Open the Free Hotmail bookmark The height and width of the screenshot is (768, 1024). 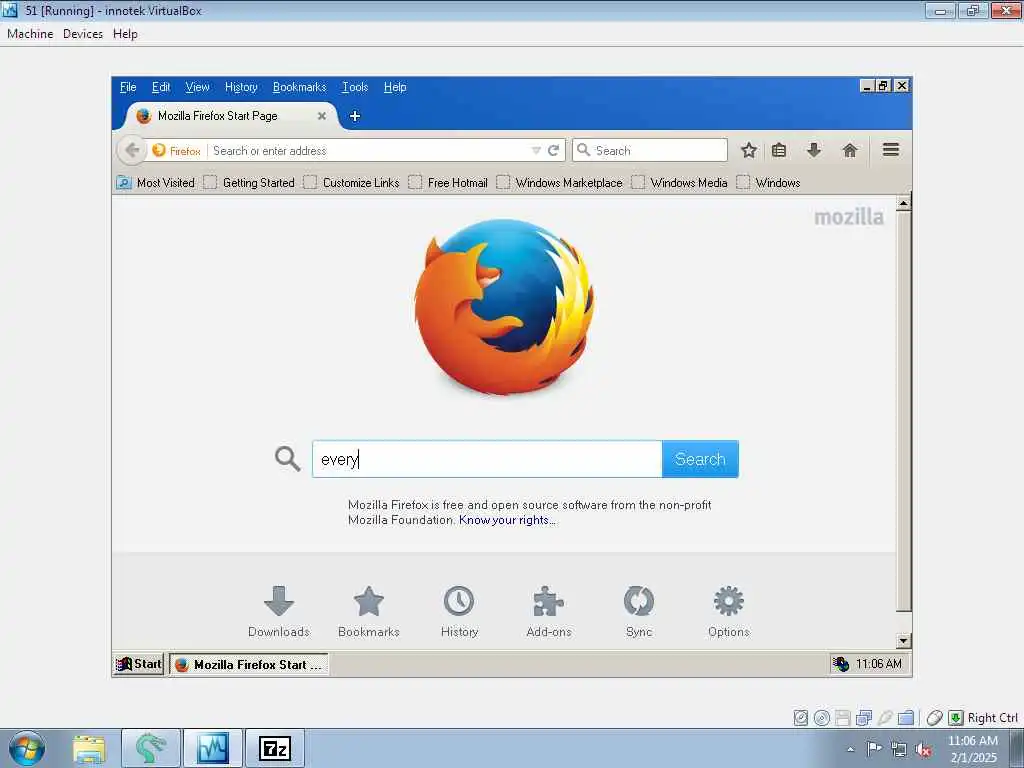coord(448,183)
